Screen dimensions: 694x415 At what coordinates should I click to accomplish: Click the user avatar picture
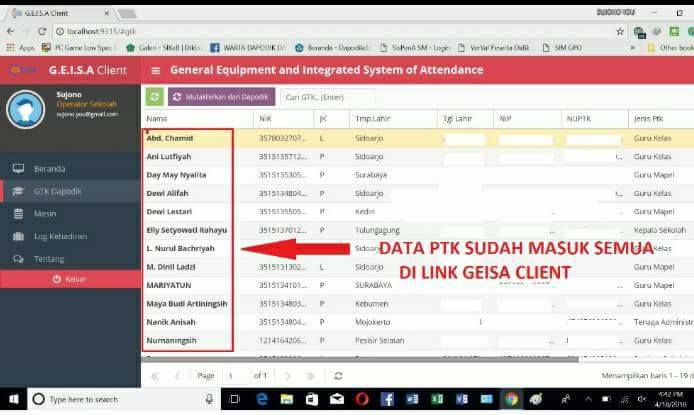(x=25, y=109)
